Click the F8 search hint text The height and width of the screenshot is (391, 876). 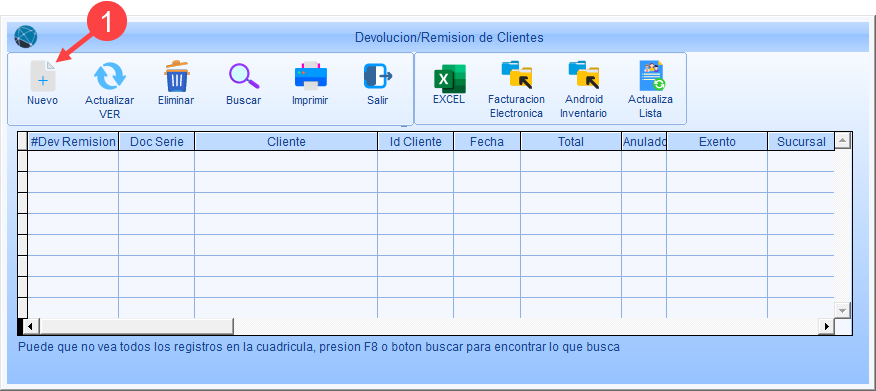(x=319, y=347)
